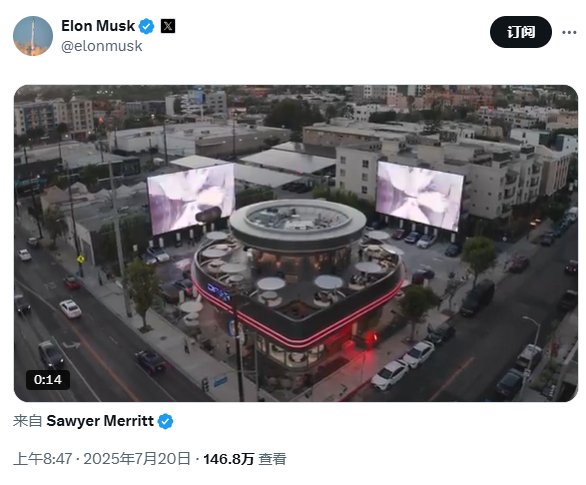The width and height of the screenshot is (586, 485).
Task: Click the 来自 source label
Action: 28,421
